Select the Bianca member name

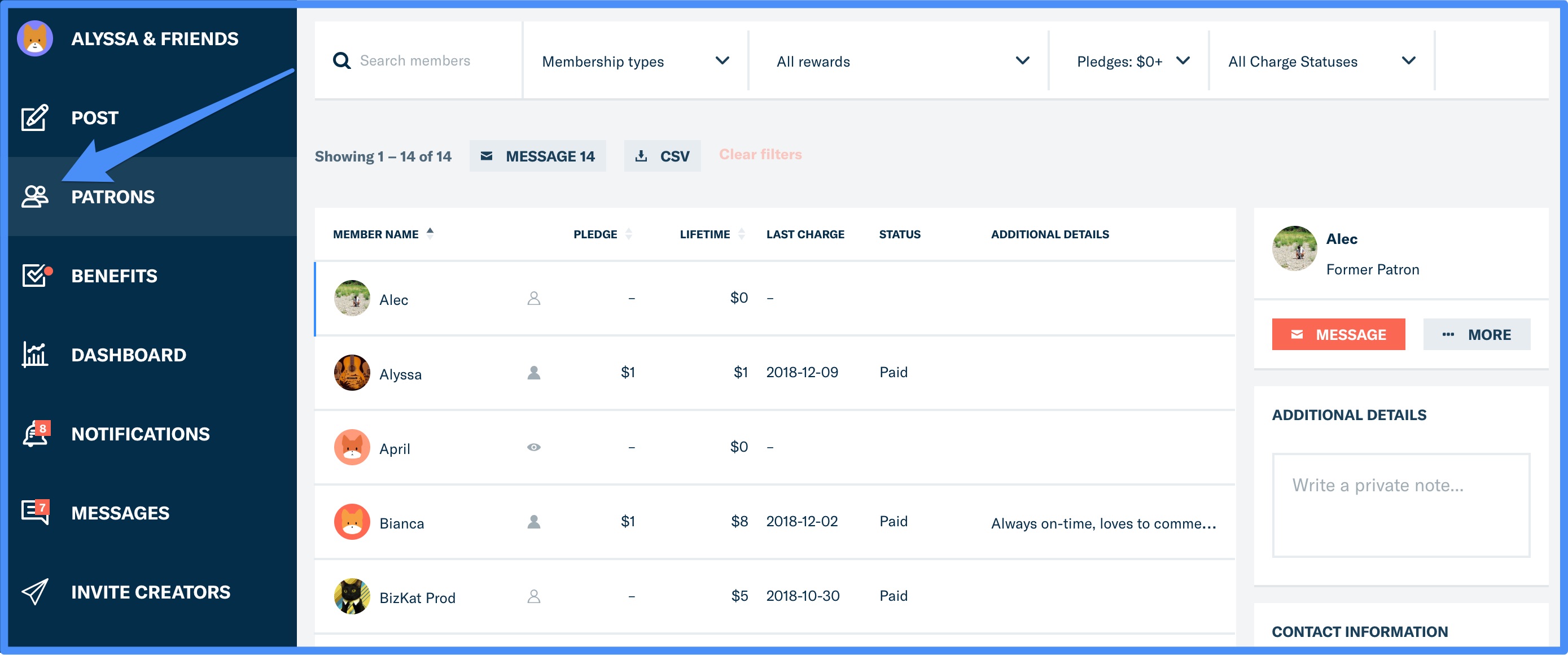[401, 523]
